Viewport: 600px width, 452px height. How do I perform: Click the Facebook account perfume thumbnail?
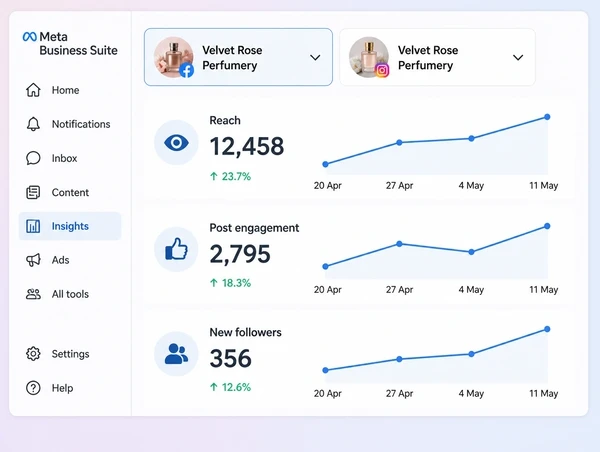(x=173, y=57)
